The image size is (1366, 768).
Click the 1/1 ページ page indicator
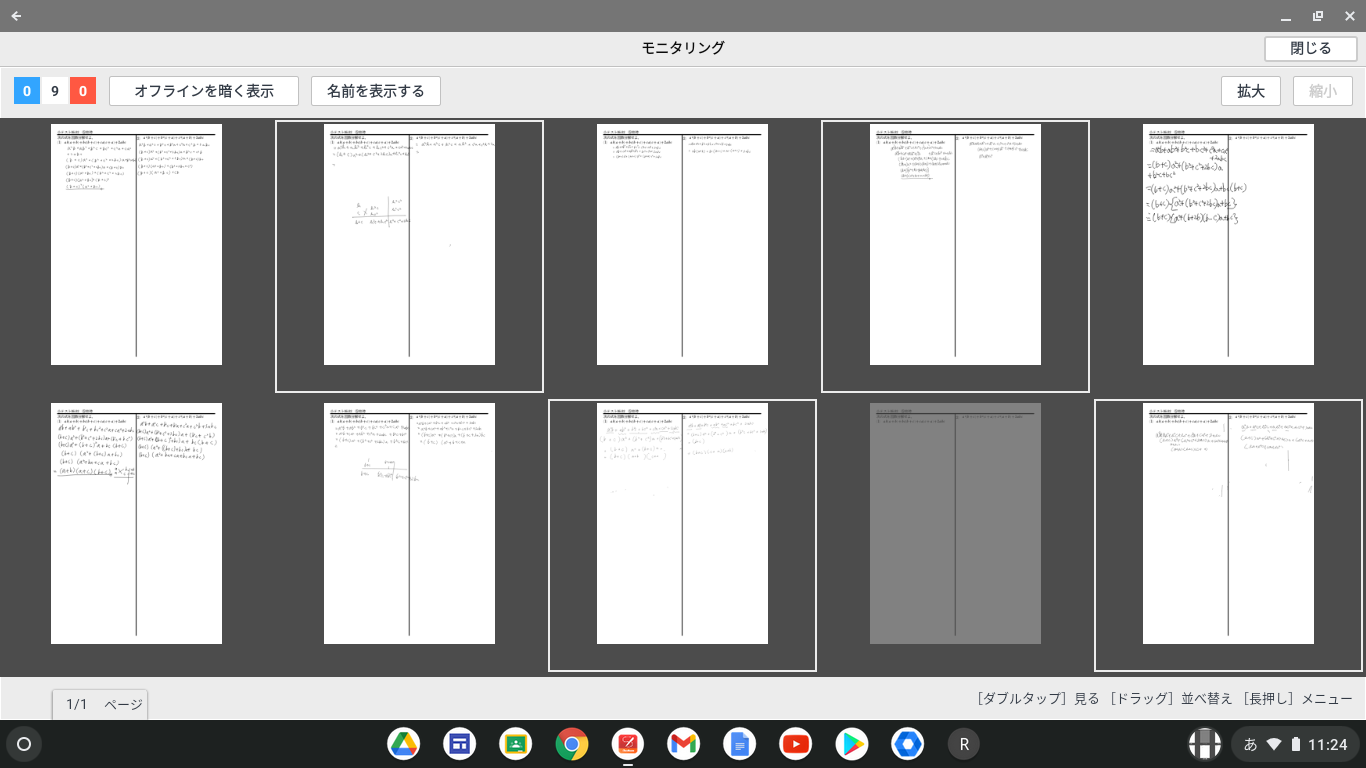[x=100, y=704]
